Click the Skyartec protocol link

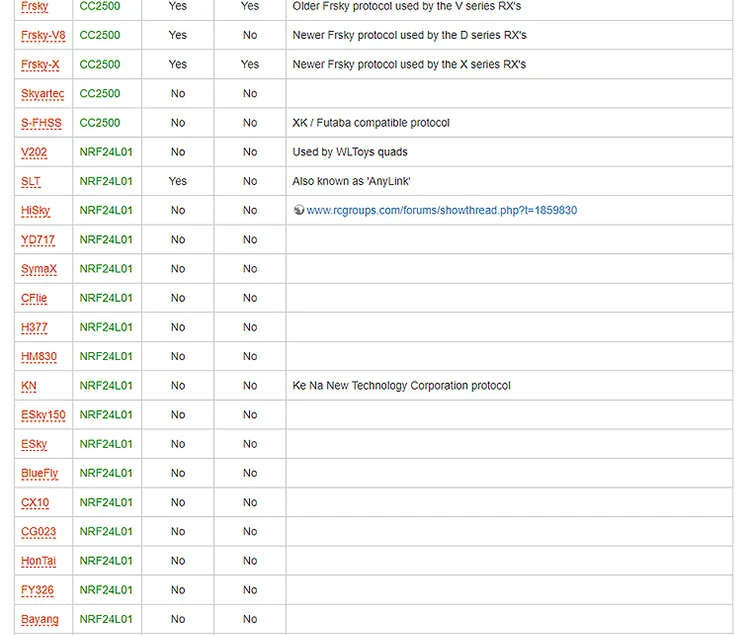point(43,94)
